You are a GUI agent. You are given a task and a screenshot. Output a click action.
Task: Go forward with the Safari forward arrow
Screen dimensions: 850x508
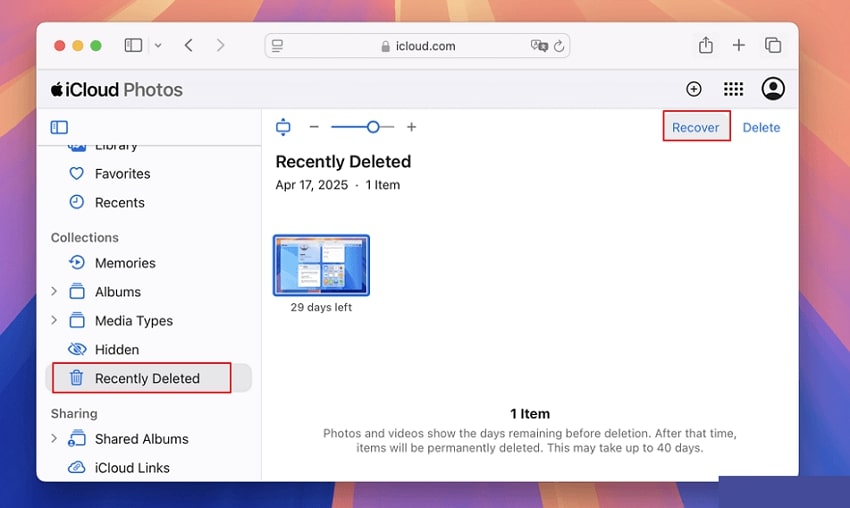(x=220, y=46)
